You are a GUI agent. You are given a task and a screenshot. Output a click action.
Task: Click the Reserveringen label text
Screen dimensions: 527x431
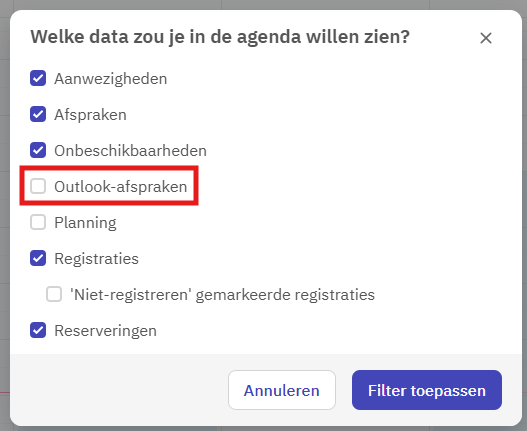click(x=106, y=331)
